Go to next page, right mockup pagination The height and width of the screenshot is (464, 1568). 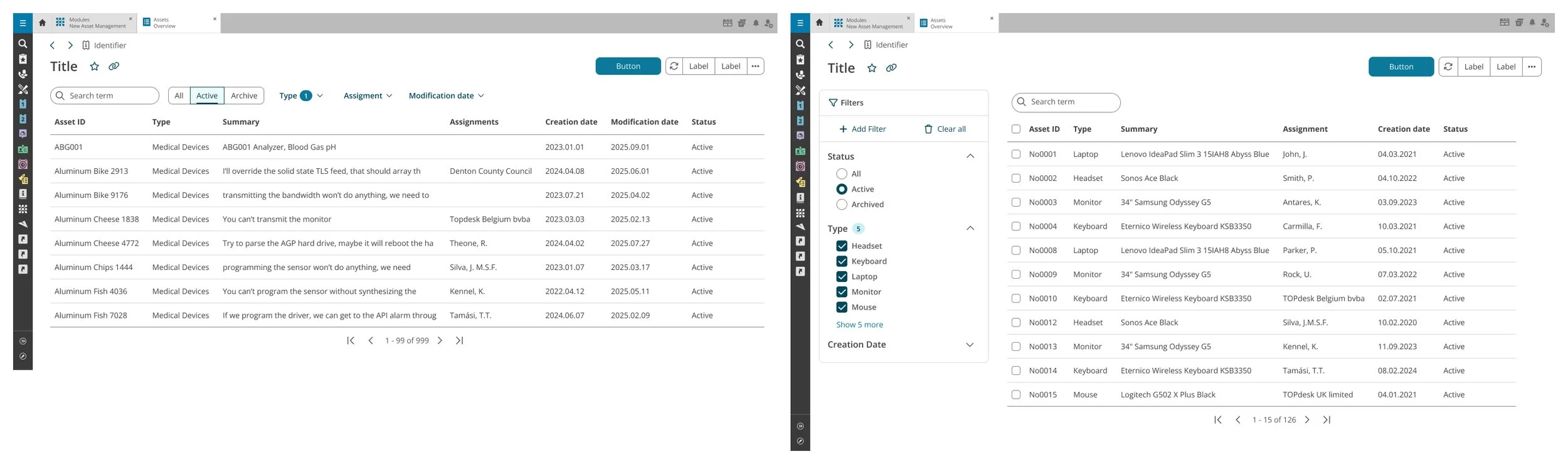click(1307, 419)
